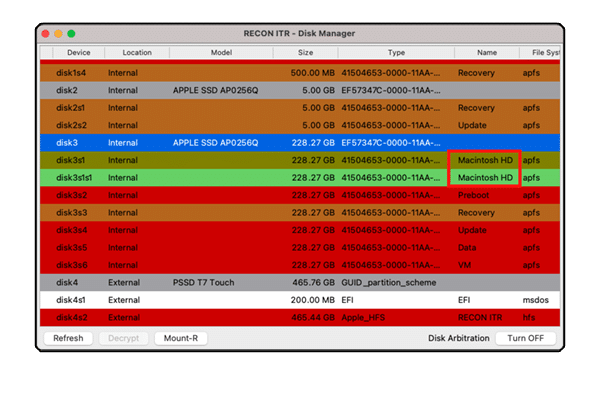Click the VM volume name
The width and height of the screenshot is (600, 398).
pyautogui.click(x=464, y=265)
